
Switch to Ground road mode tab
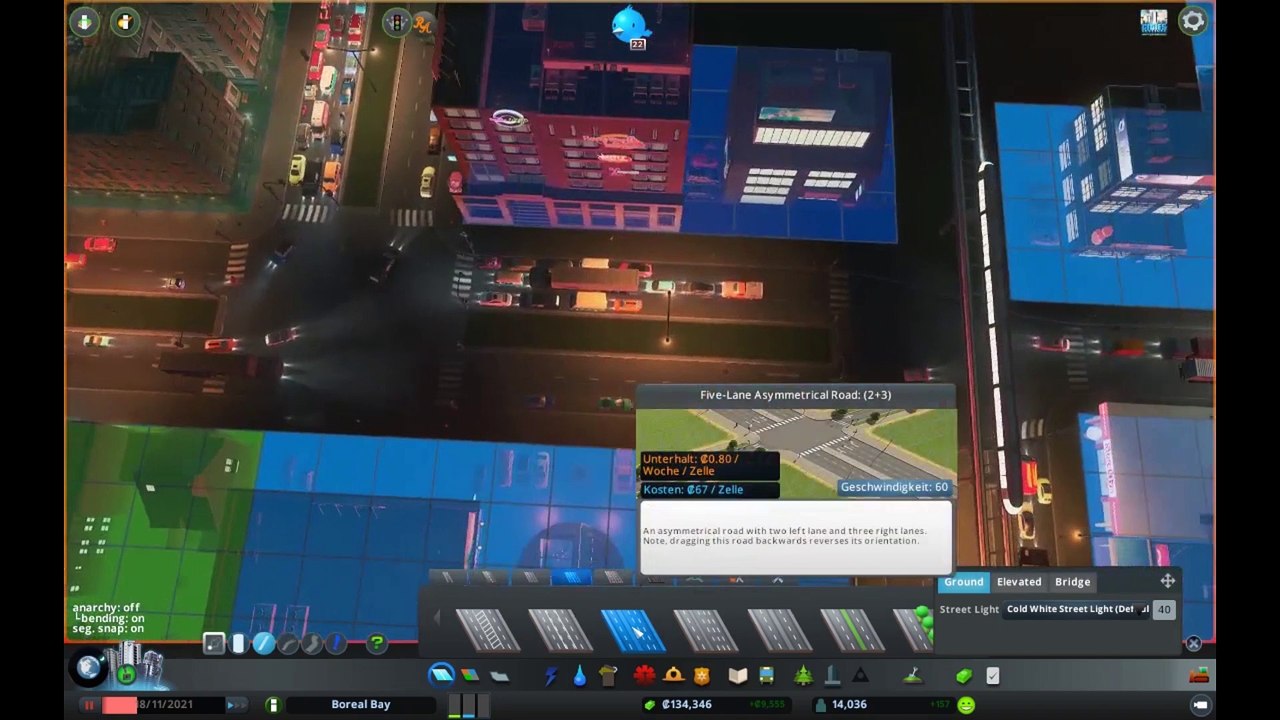click(x=964, y=582)
